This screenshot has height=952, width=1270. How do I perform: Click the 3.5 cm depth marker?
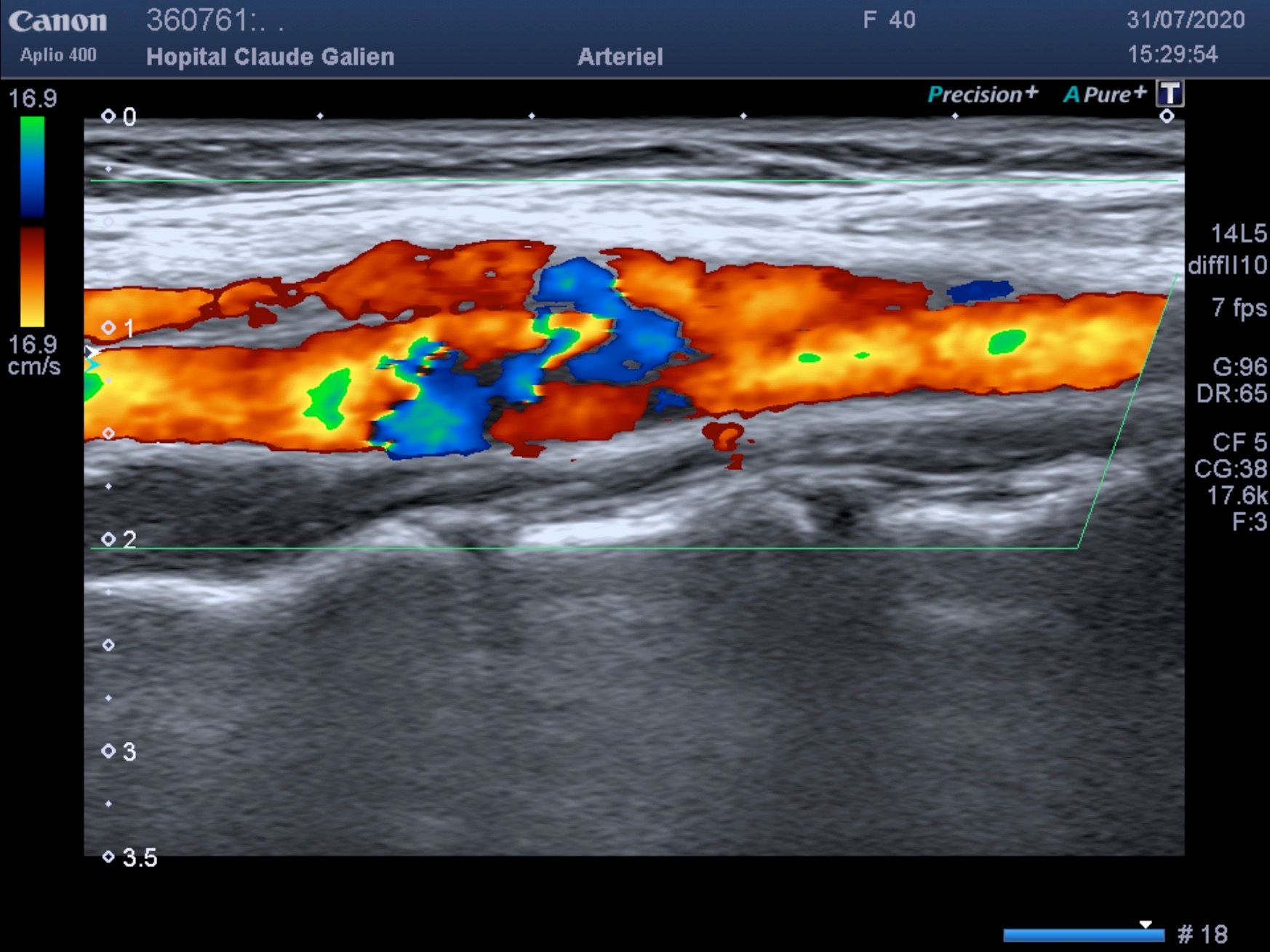click(x=129, y=857)
